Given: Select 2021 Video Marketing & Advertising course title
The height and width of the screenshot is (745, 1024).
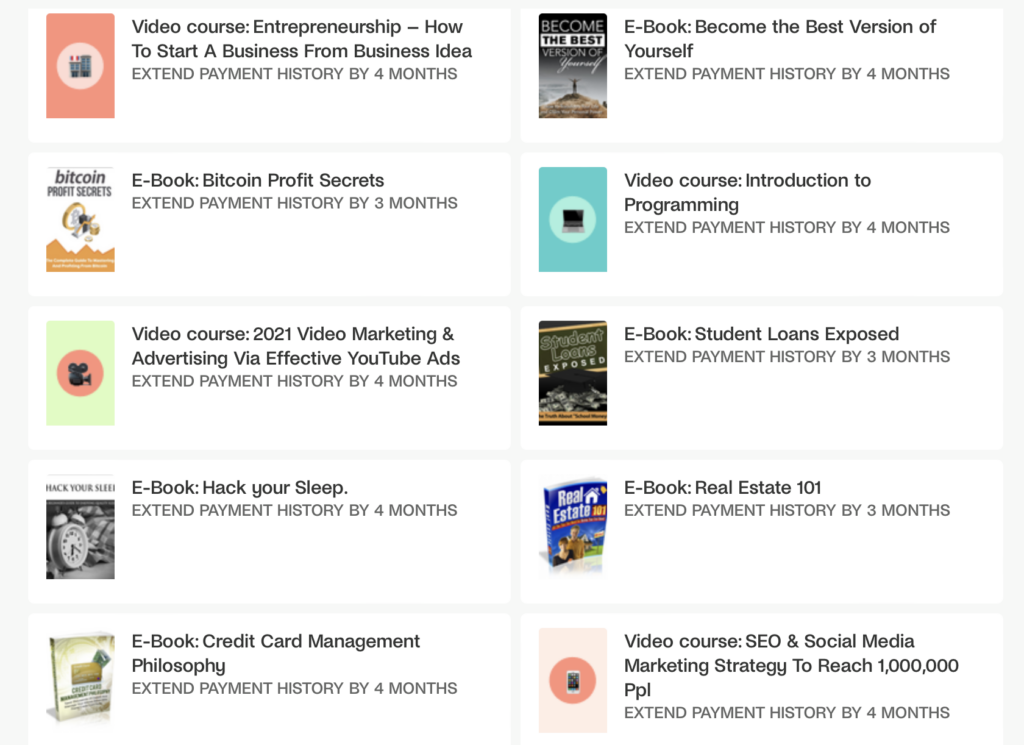Looking at the screenshot, I should click(296, 346).
